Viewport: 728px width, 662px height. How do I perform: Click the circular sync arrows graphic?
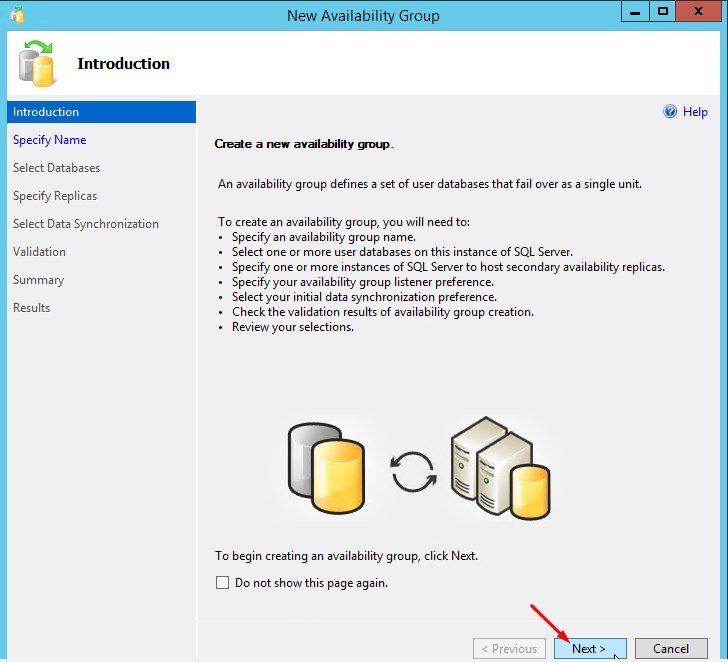point(413,473)
